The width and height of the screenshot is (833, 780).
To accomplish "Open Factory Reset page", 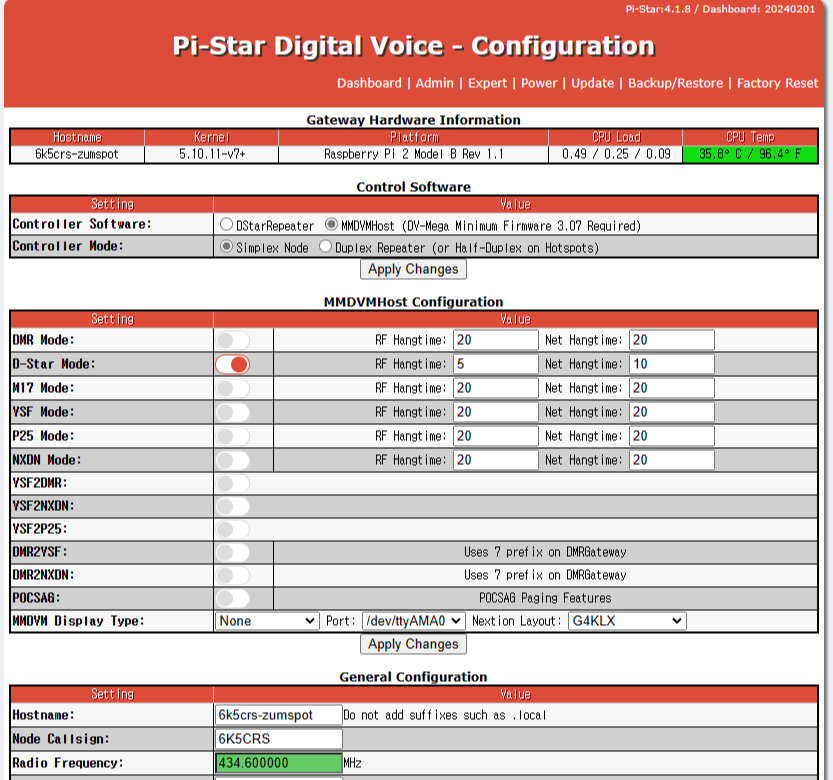I will (x=777, y=83).
